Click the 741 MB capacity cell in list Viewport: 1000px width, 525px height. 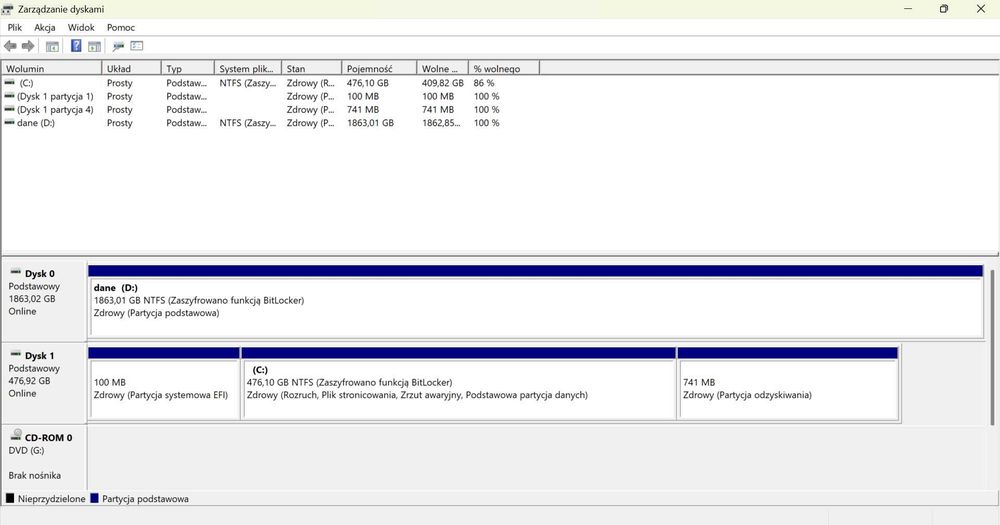[x=362, y=110]
